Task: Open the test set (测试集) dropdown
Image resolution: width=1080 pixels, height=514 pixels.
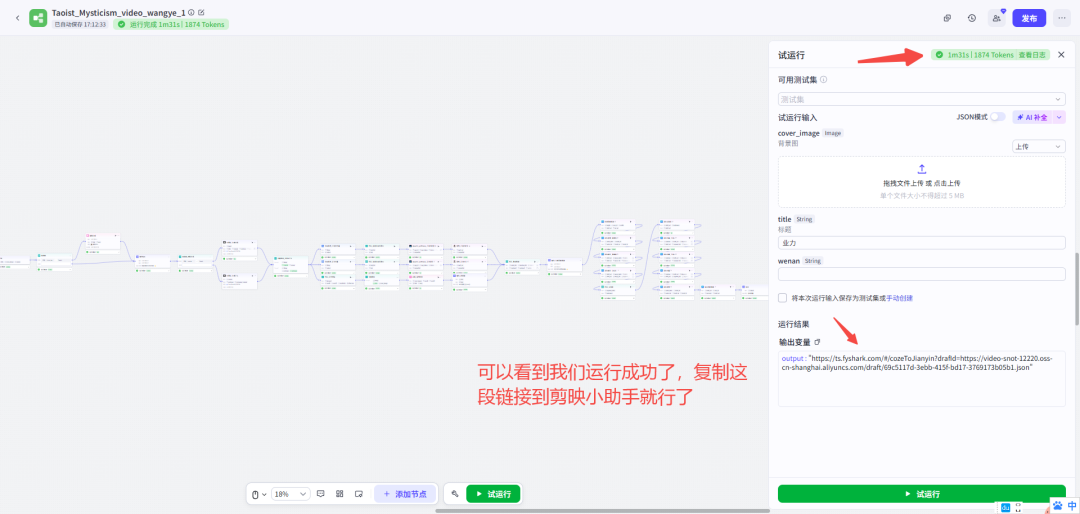Action: pos(922,99)
